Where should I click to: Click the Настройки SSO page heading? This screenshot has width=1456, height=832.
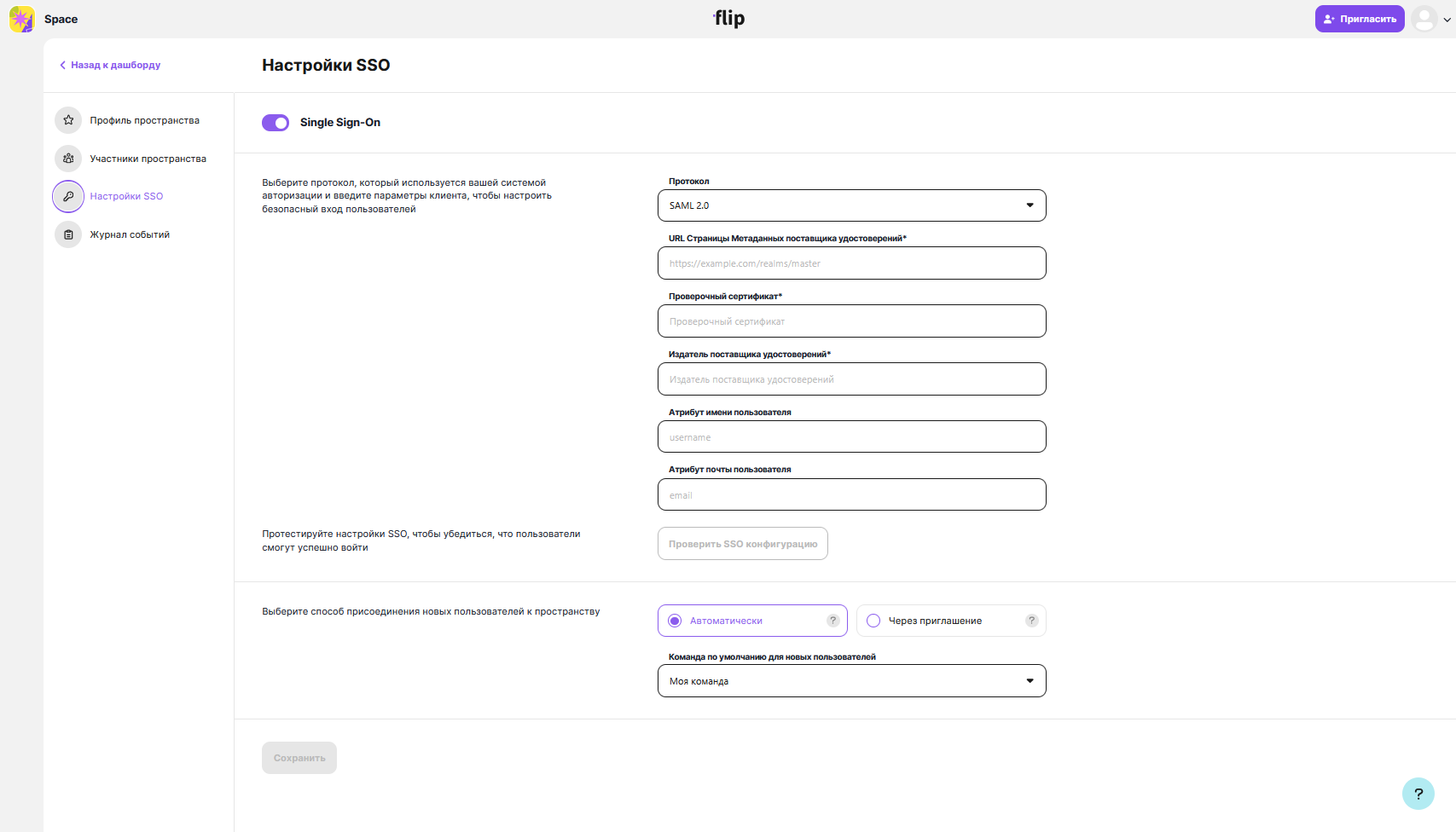(326, 65)
